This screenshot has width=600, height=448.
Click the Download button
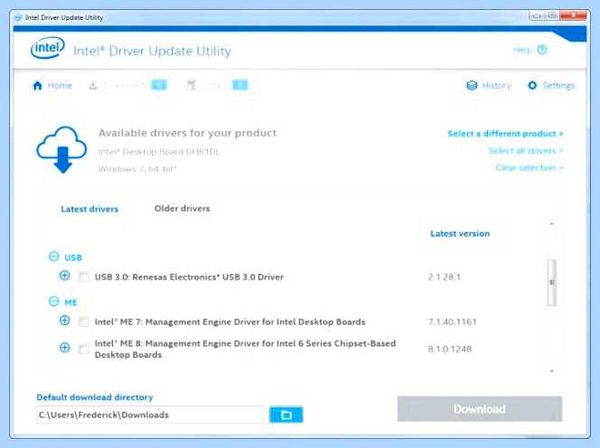(x=480, y=409)
